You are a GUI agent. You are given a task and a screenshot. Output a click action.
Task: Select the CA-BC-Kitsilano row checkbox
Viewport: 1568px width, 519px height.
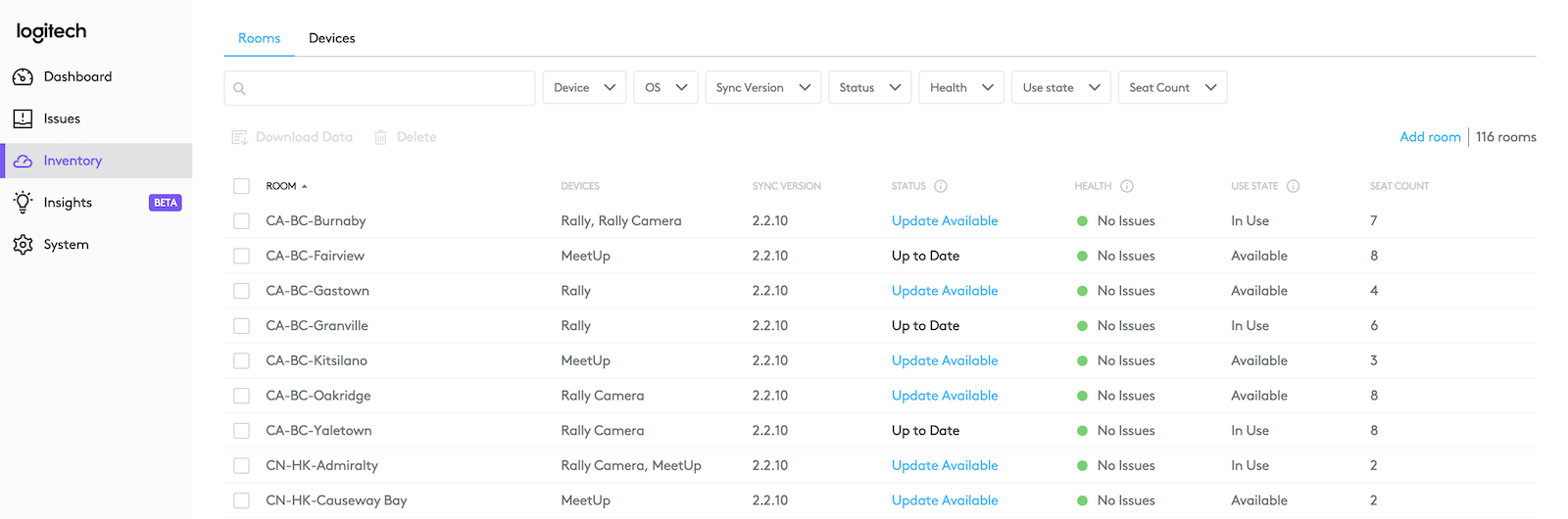241,360
